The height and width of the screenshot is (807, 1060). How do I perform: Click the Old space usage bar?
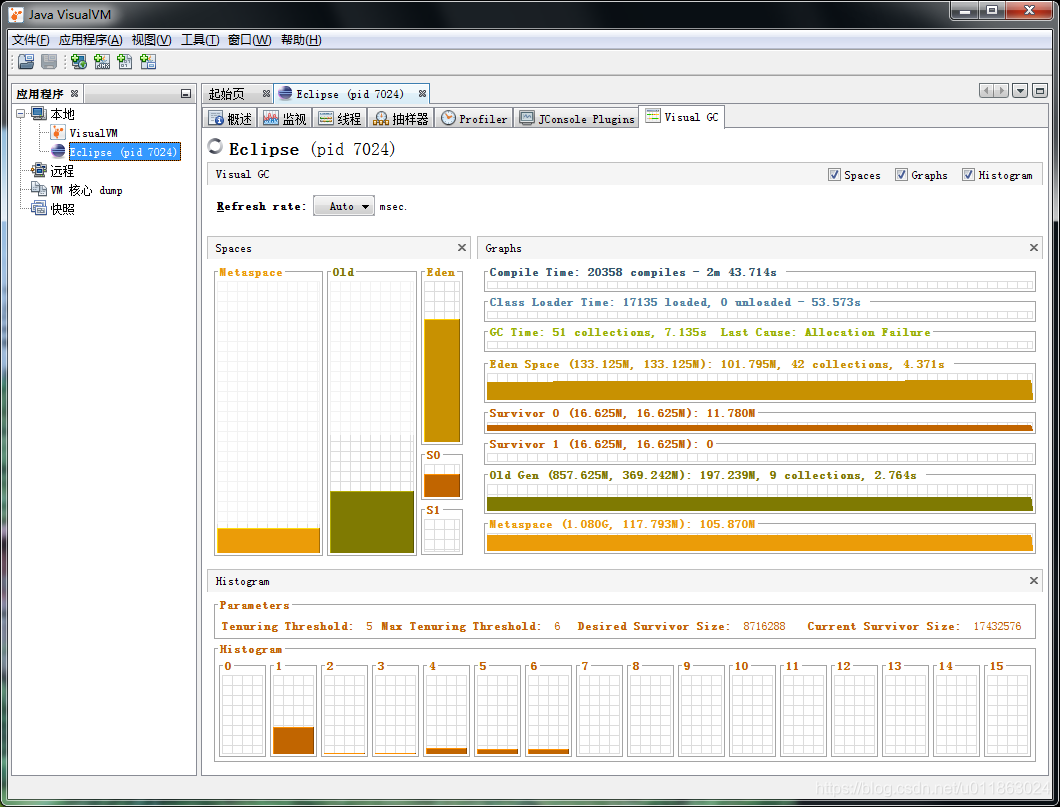coord(372,522)
